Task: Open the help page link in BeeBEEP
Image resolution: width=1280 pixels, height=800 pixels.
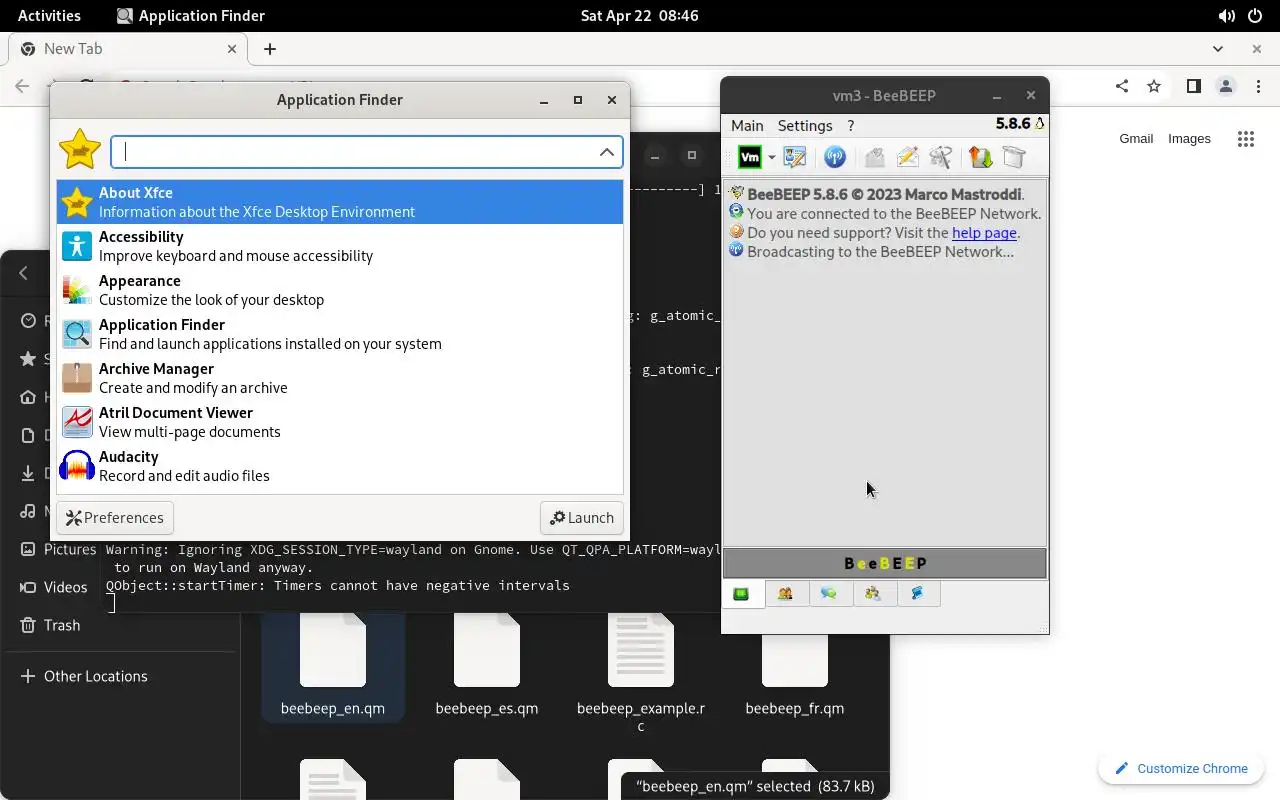Action: [x=984, y=233]
